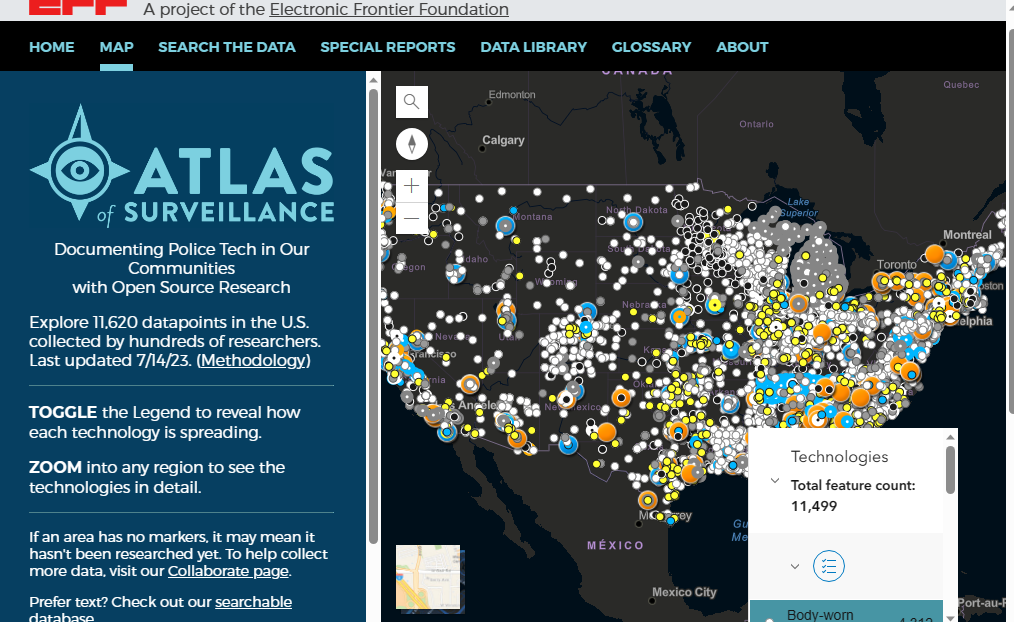The image size is (1014, 622).
Task: Zoom out of the map
Action: coord(412,218)
